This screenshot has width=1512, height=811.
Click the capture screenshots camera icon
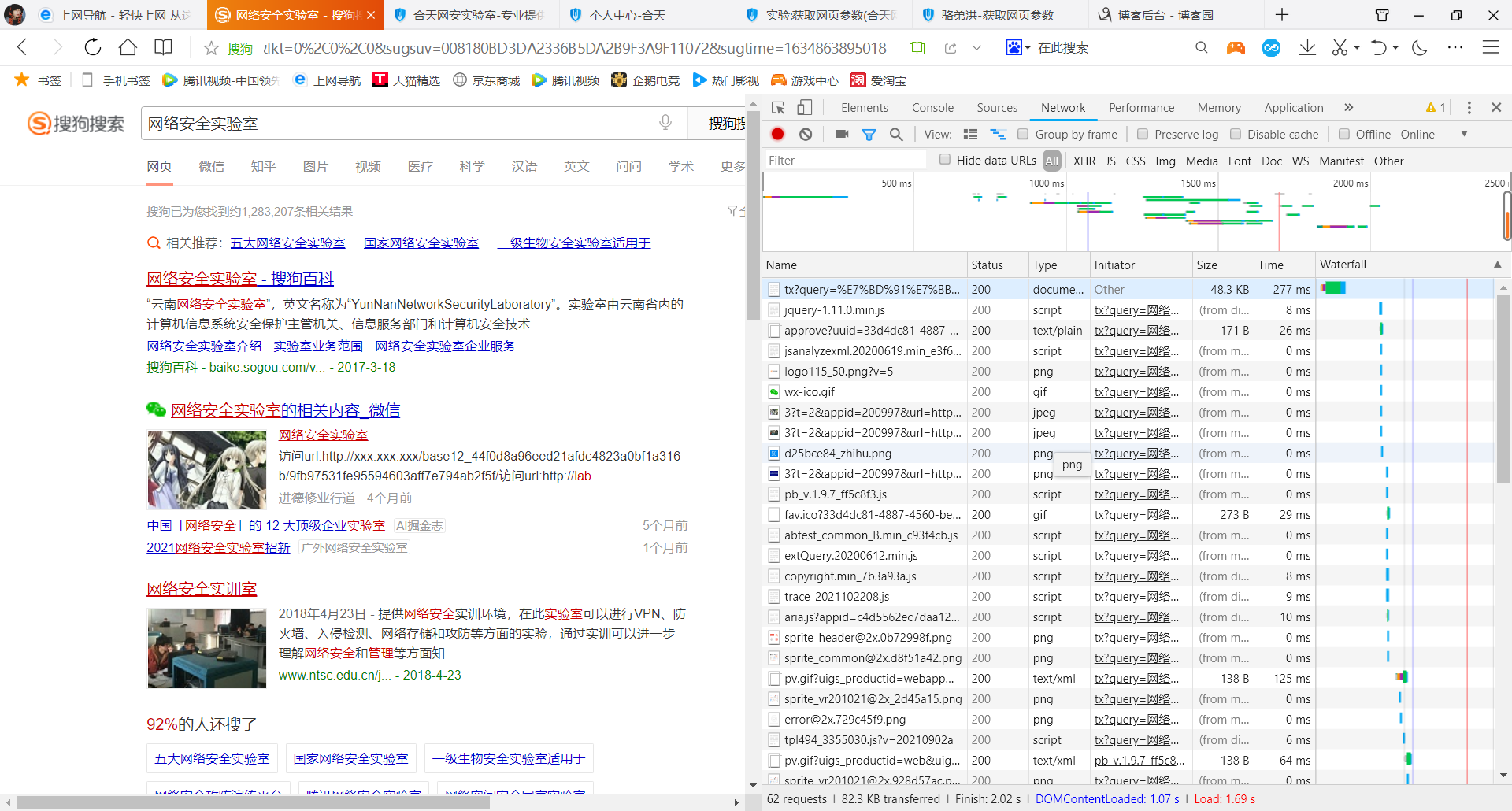[x=842, y=135]
